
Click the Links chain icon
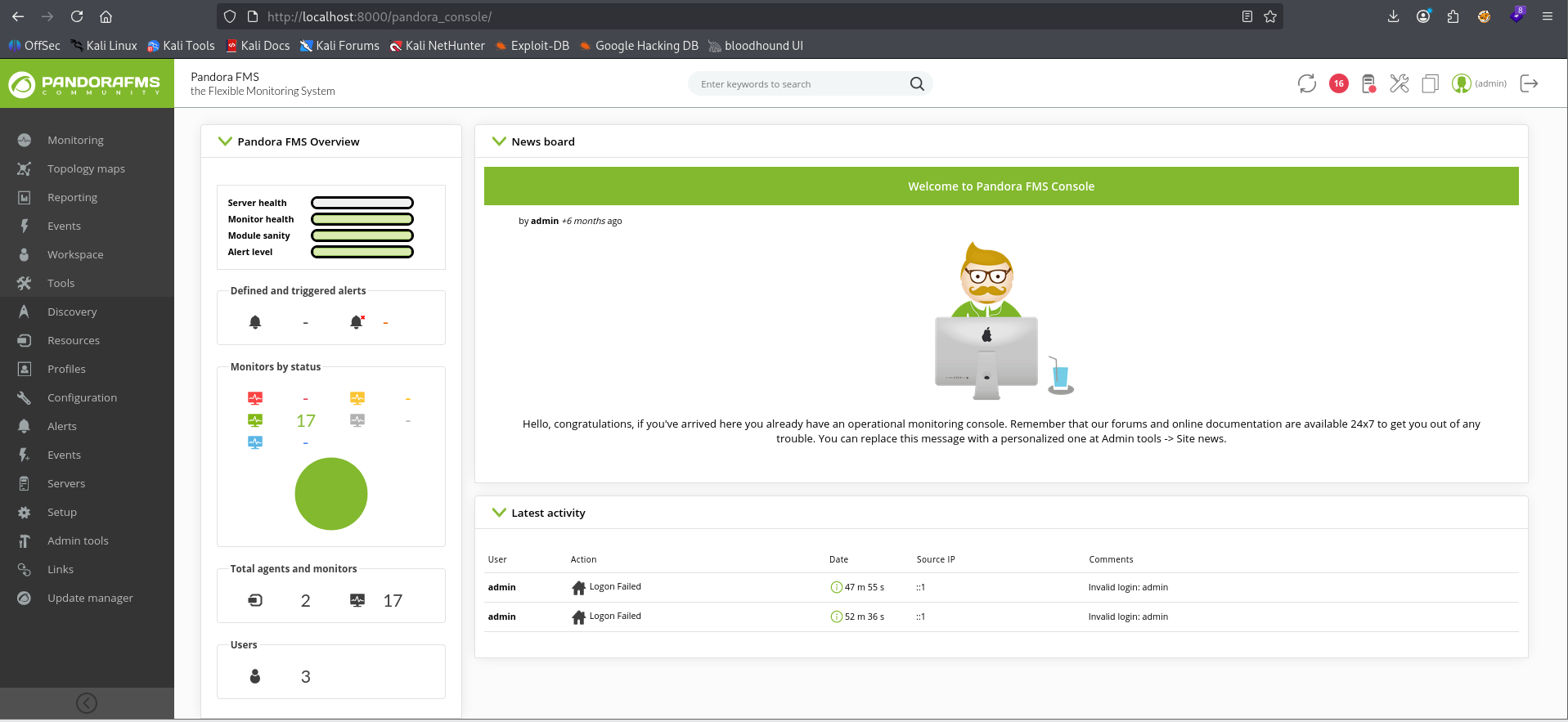click(x=25, y=569)
